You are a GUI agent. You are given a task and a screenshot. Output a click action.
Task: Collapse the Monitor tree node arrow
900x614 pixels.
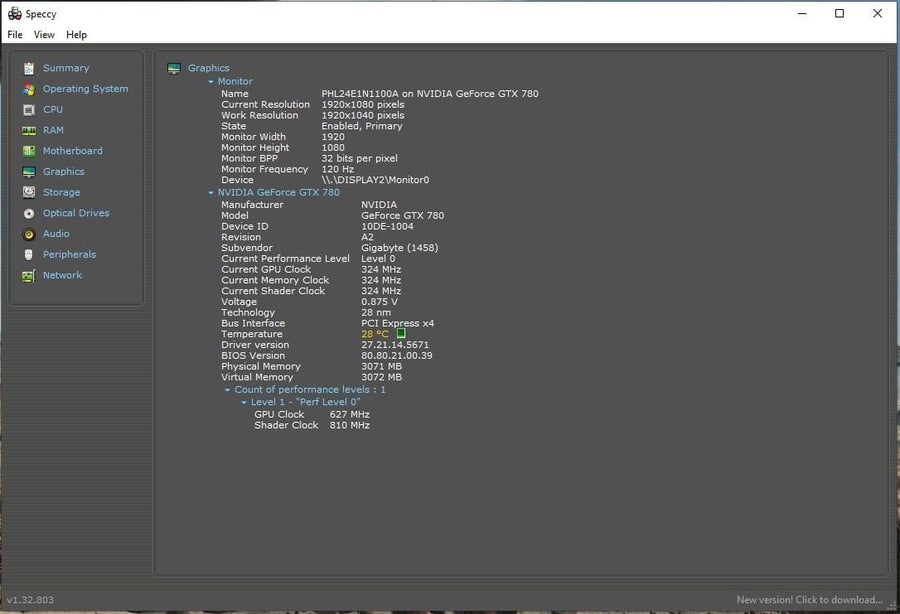(x=211, y=81)
